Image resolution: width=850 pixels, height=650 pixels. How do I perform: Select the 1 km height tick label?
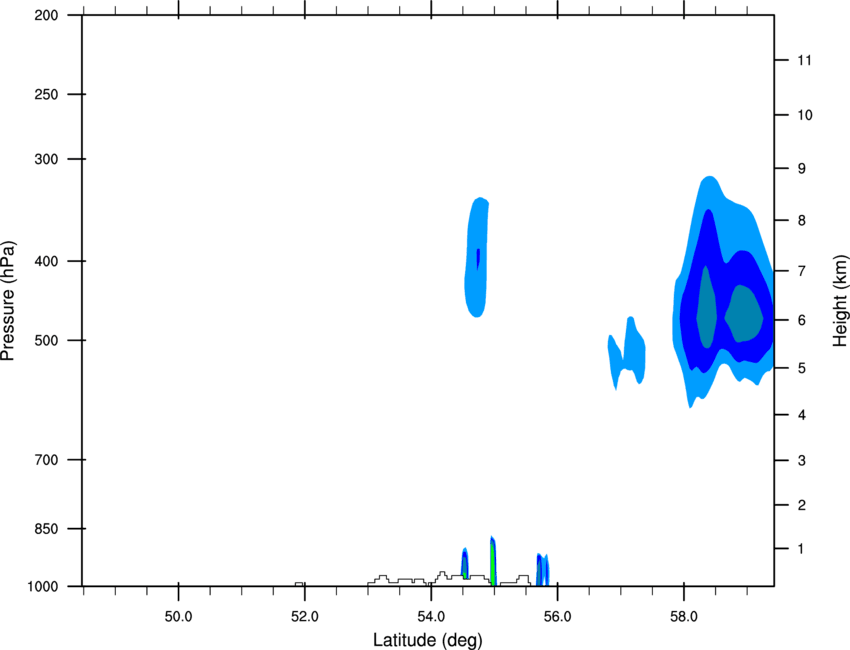pyautogui.click(x=804, y=549)
